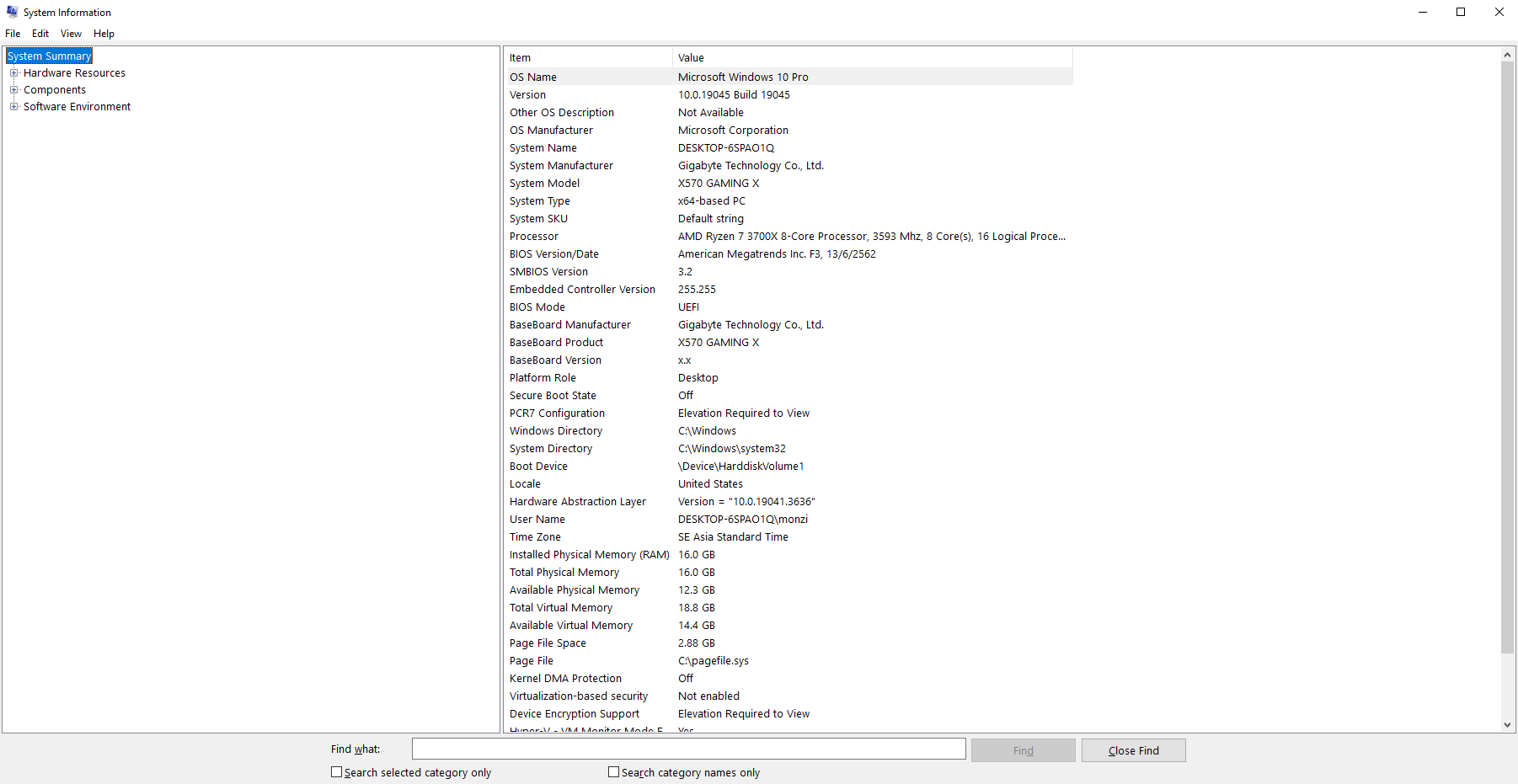Select the Version row
Screen dimensions: 1518x784
[x=788, y=95]
